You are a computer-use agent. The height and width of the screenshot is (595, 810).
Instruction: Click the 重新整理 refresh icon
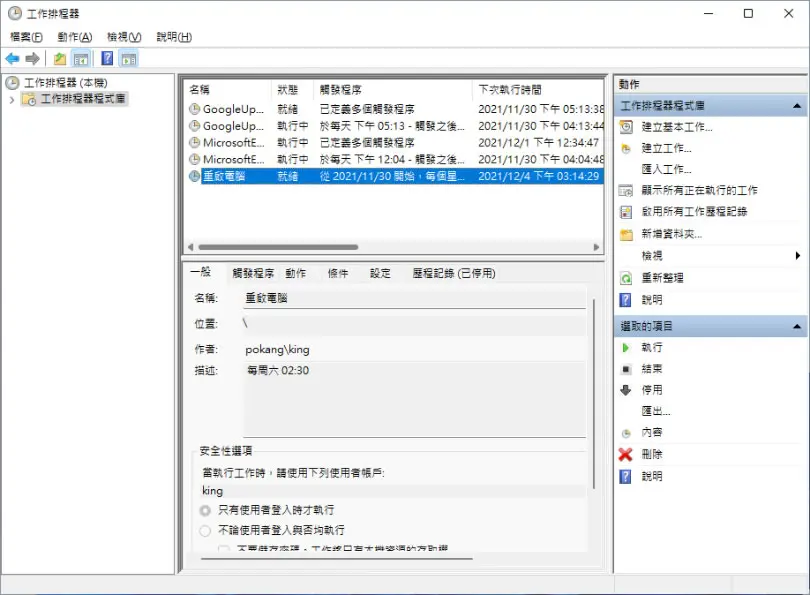(626, 278)
